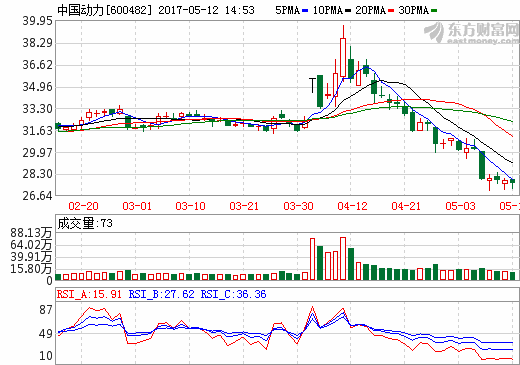Click the 34.96 price axis label
The image size is (520, 365).
point(38,87)
